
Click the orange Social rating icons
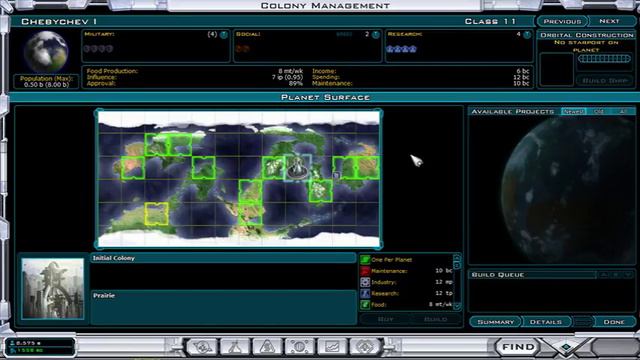(x=242, y=49)
